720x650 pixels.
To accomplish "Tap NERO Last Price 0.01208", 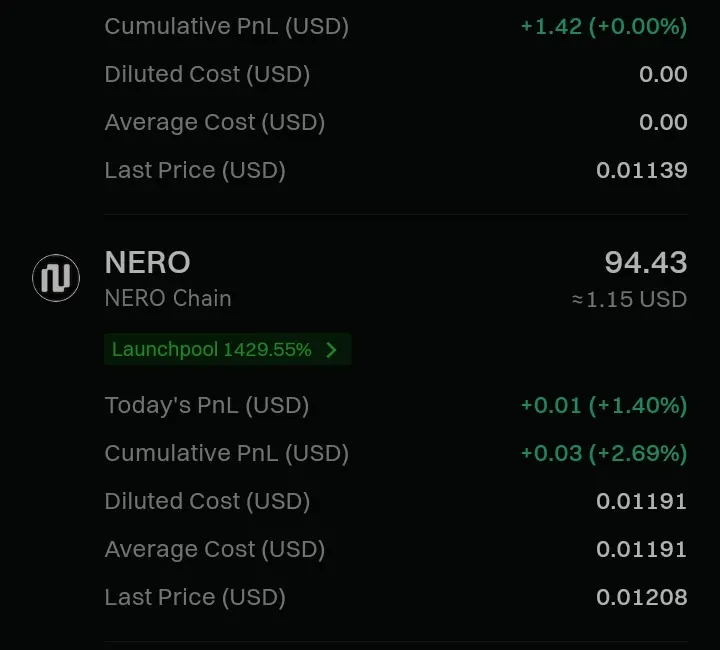I will [641, 597].
